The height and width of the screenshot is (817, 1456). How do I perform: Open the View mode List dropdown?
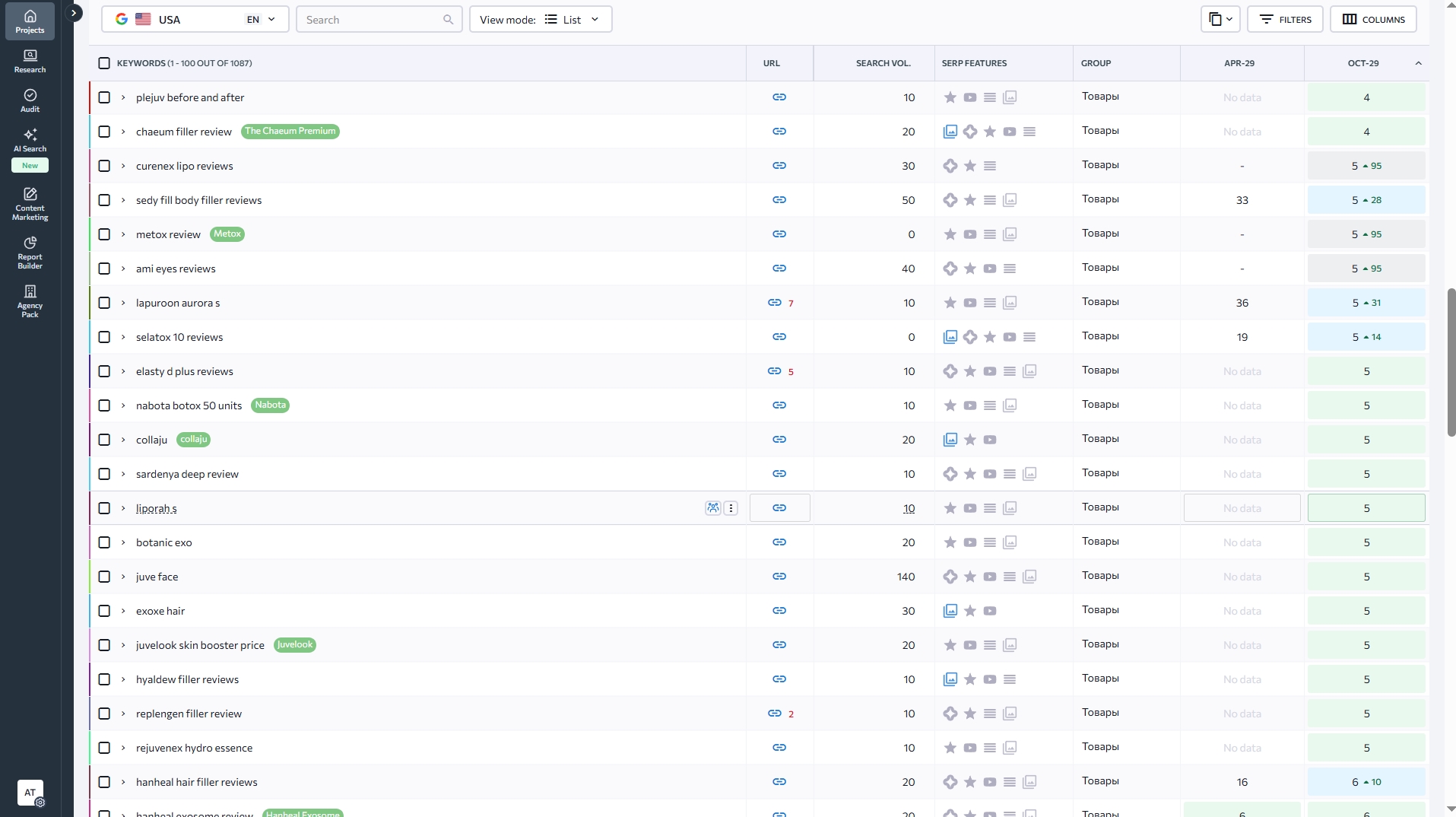pyautogui.click(x=540, y=19)
